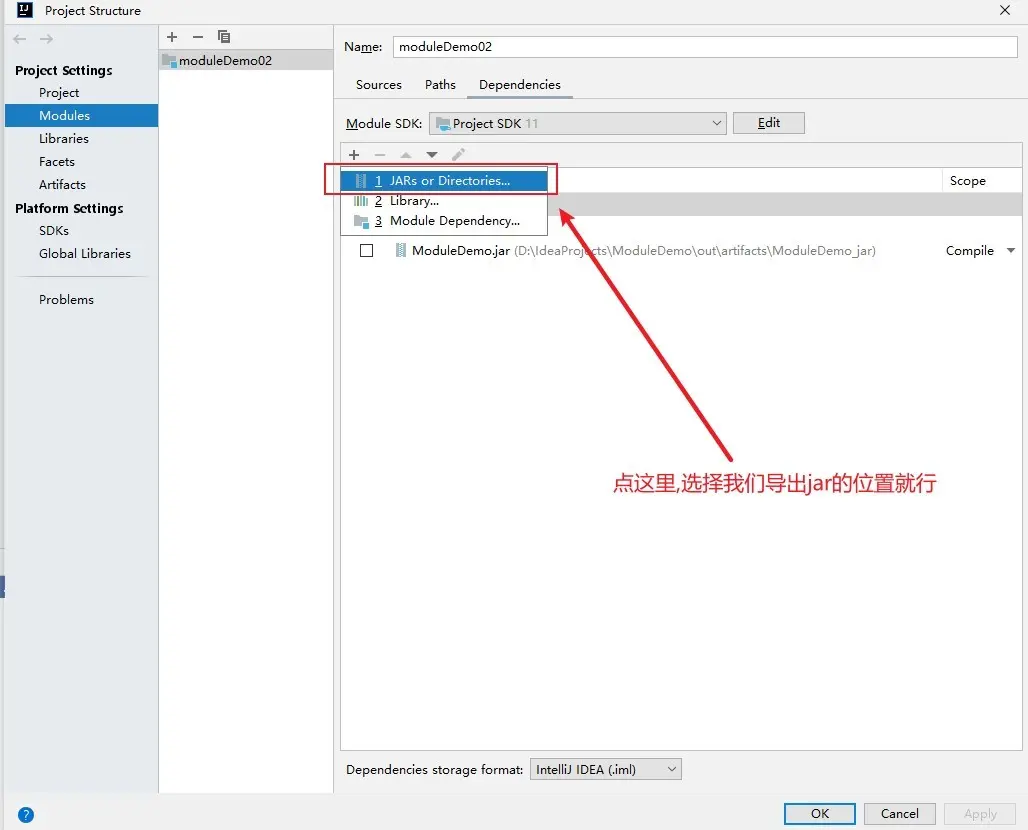Remove dependency with minus icon
1028x830 pixels.
point(380,155)
